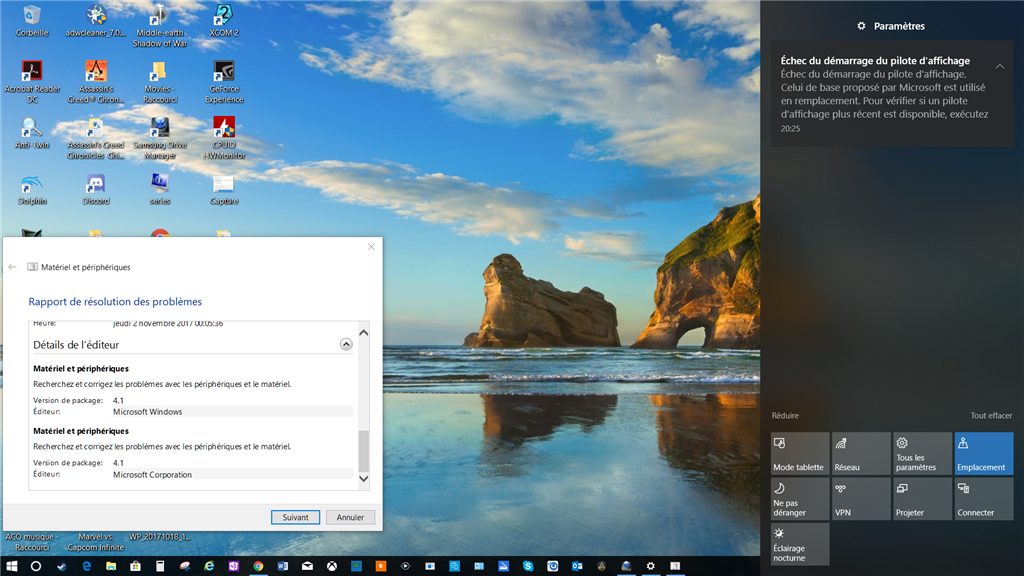The height and width of the screenshot is (576, 1024).
Task: Open File Explorer from the taskbar
Action: pos(111,566)
